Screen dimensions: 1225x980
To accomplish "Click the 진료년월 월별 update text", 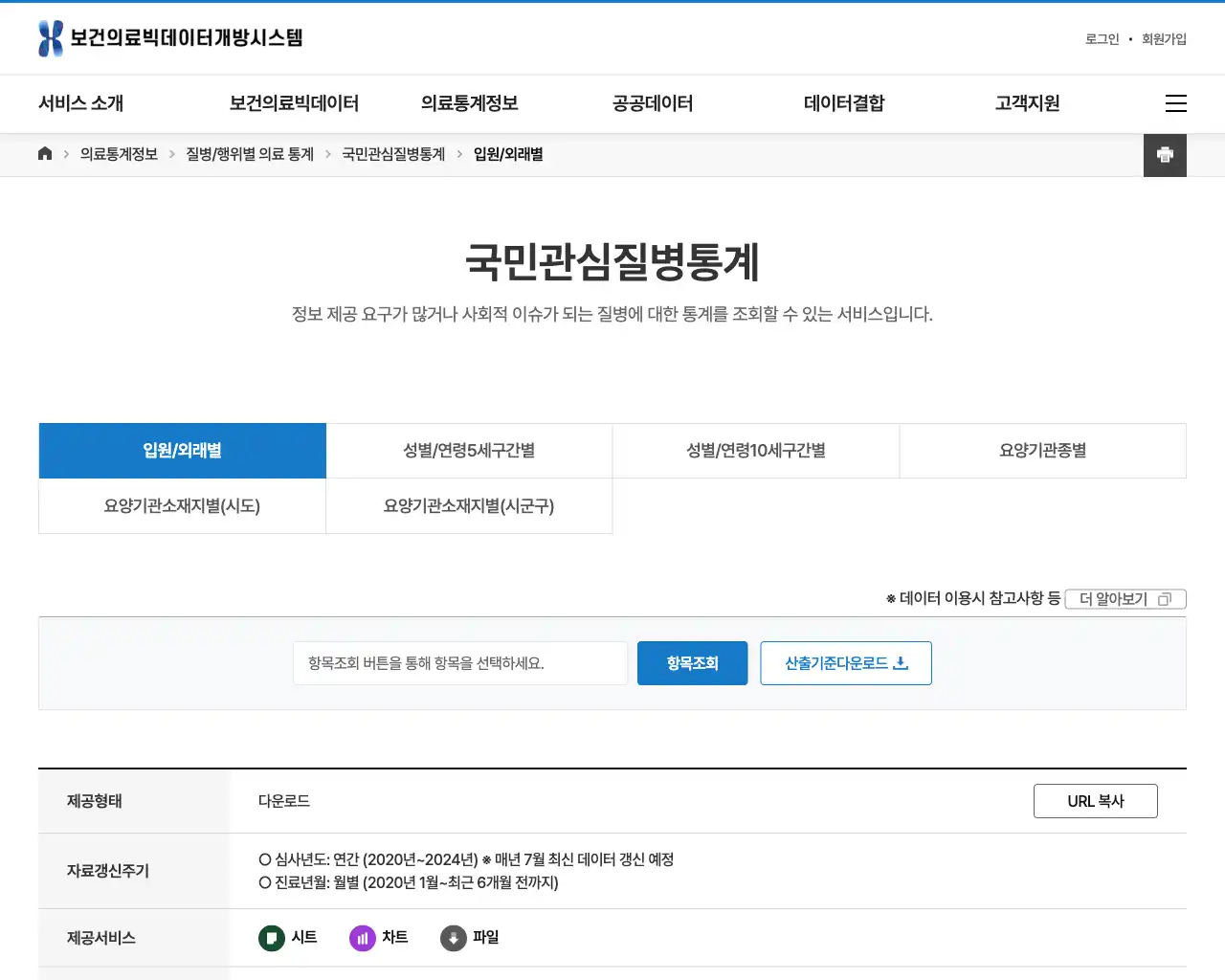I will [x=409, y=882].
